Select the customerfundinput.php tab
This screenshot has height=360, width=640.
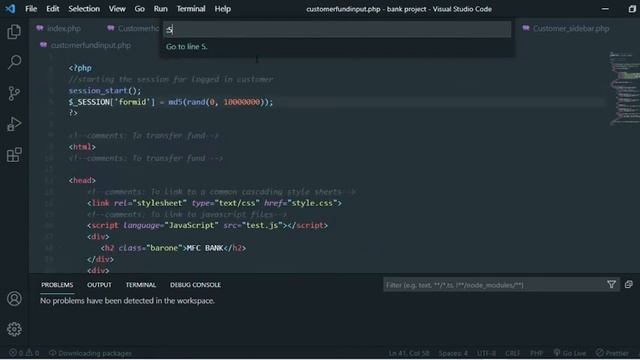tap(85, 45)
